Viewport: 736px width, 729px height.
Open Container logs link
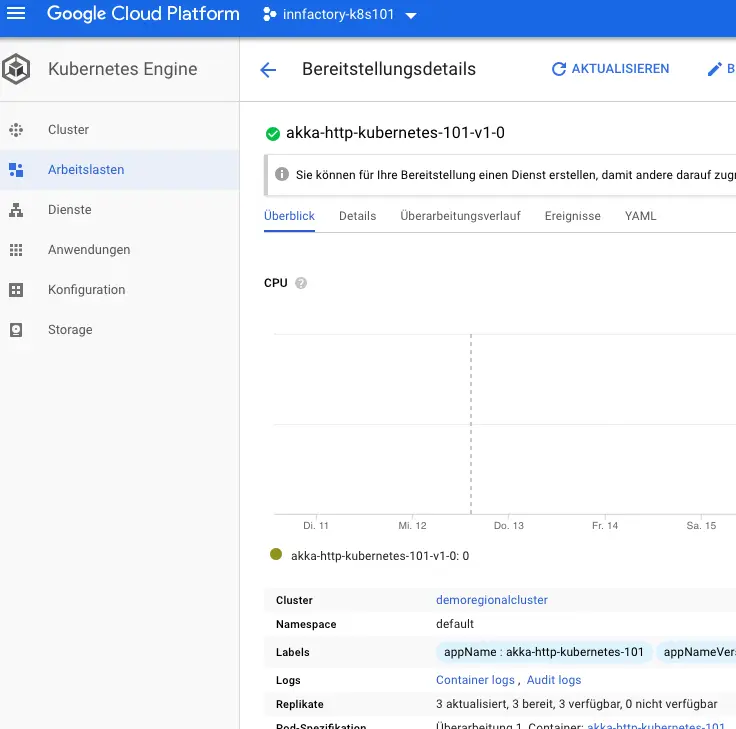(x=475, y=680)
